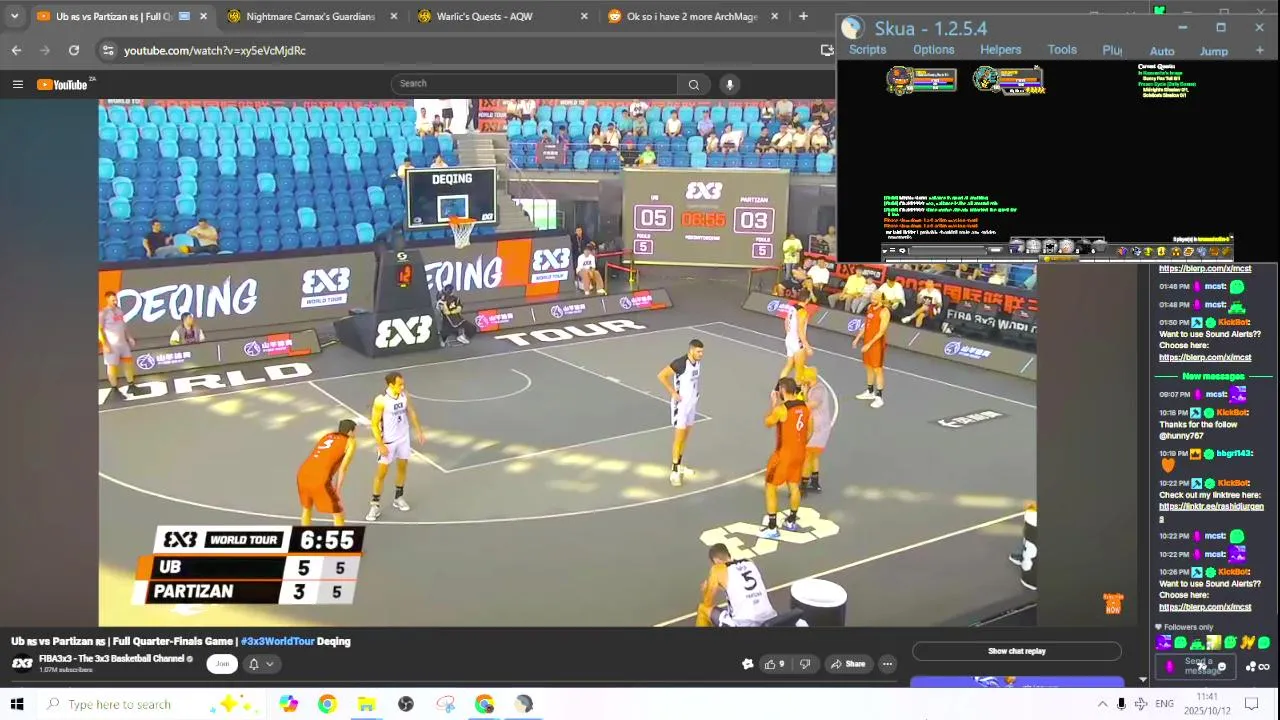Close the Warlic's Quests tab
The width and height of the screenshot is (1280, 720).
(x=584, y=16)
